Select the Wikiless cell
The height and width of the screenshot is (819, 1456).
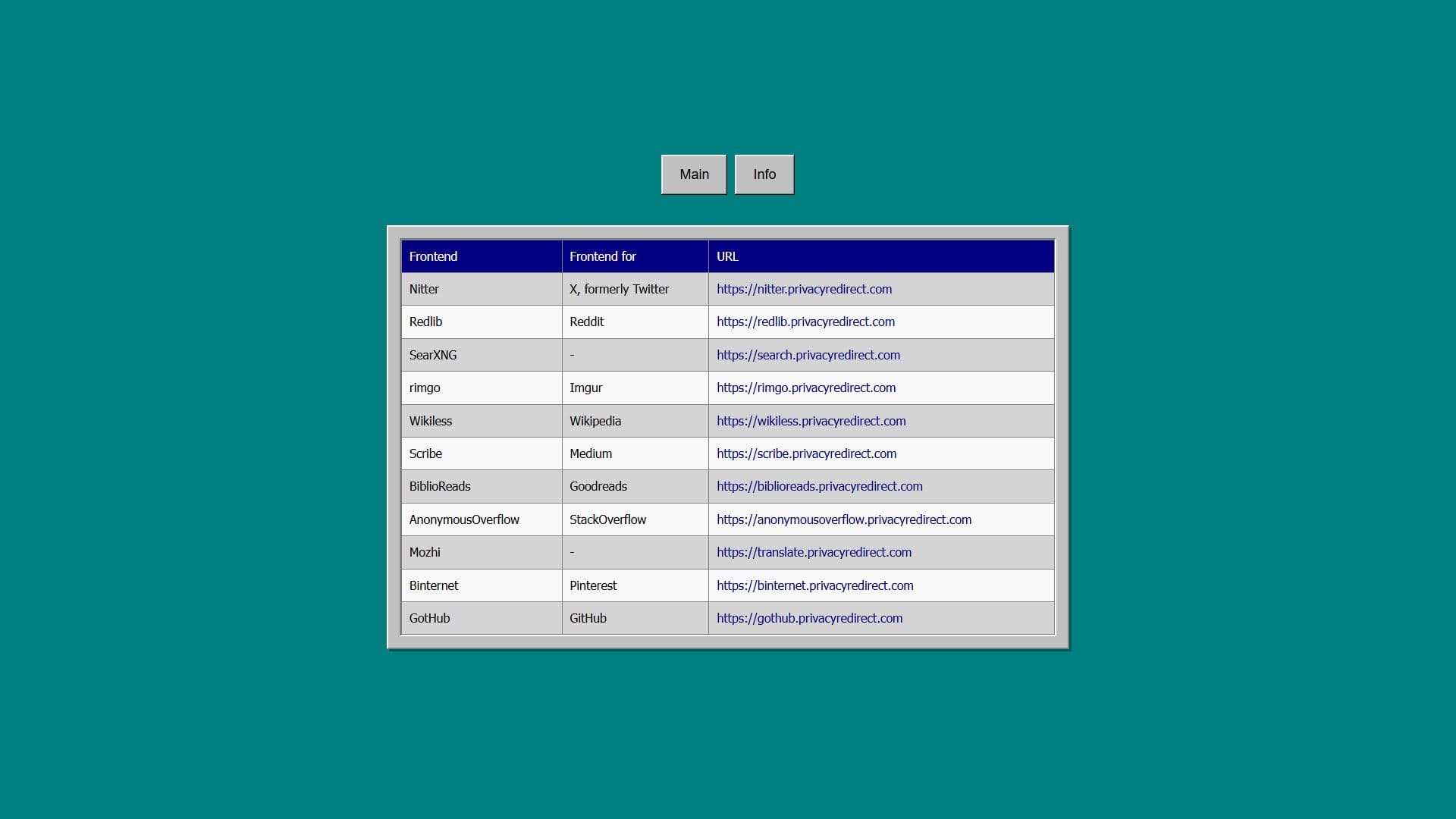482,421
